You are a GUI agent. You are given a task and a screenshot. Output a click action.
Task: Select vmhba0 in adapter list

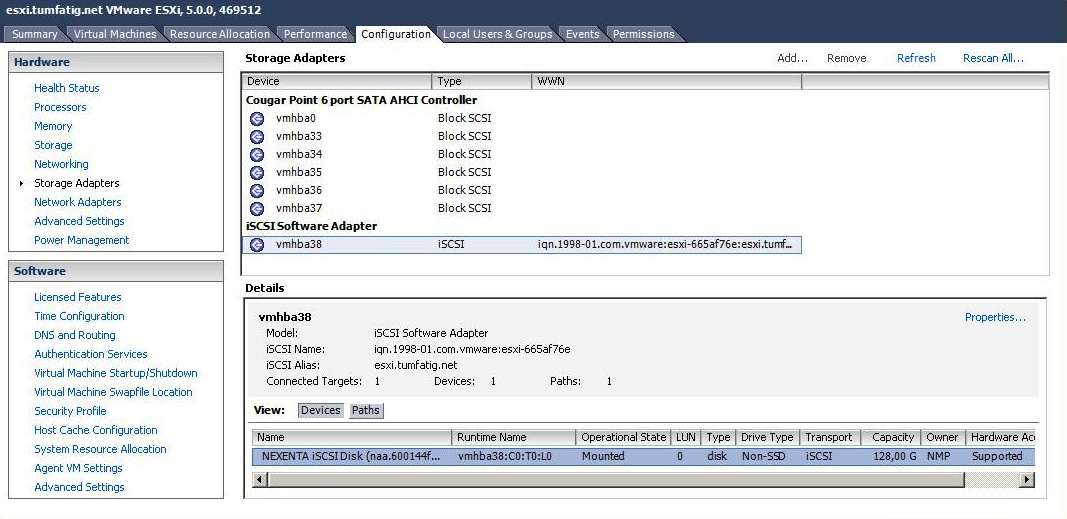click(296, 118)
